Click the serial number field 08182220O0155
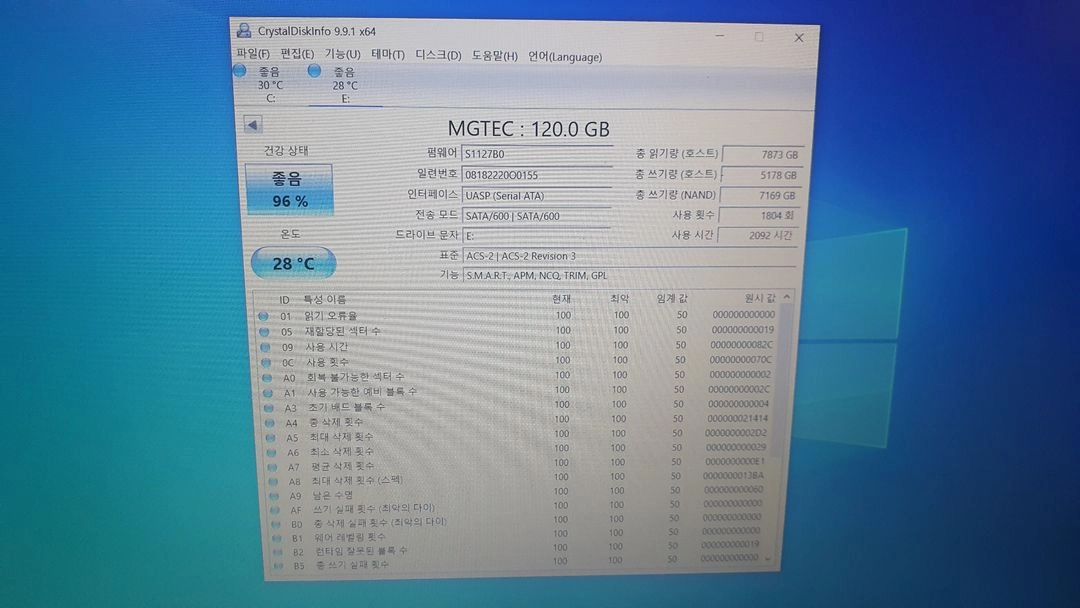Screen dimensions: 1080x608 (x=537, y=175)
